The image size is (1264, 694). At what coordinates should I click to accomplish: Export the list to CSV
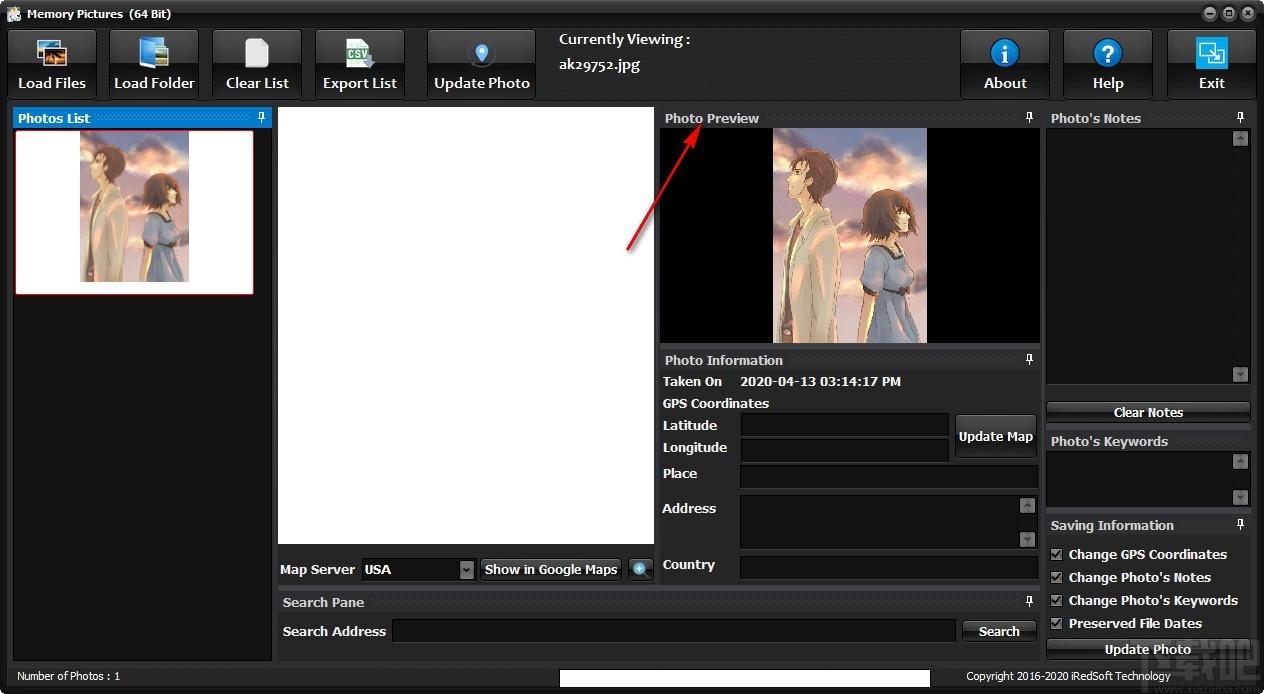[360, 64]
